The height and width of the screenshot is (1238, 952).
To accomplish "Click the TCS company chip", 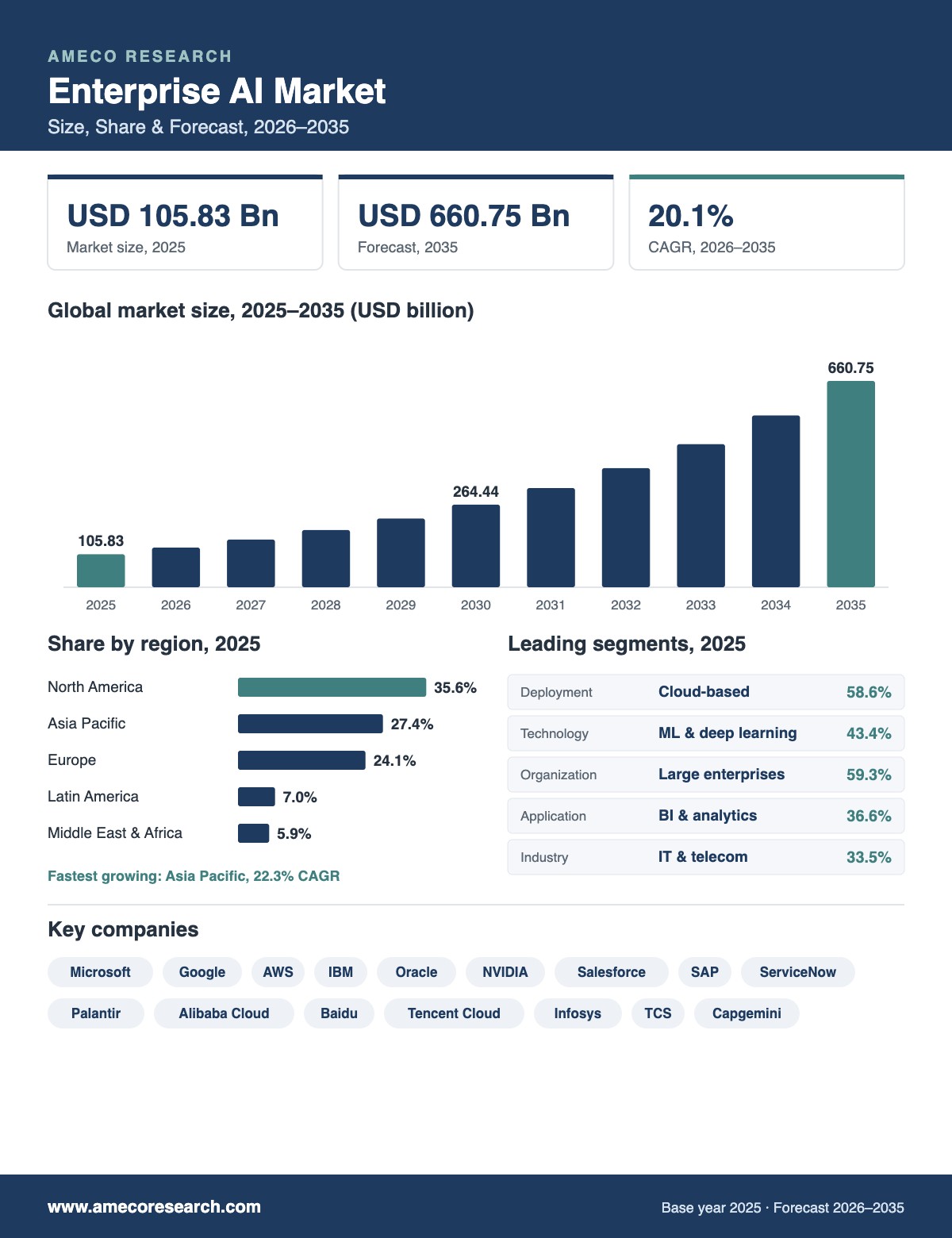I will pyautogui.click(x=658, y=1013).
